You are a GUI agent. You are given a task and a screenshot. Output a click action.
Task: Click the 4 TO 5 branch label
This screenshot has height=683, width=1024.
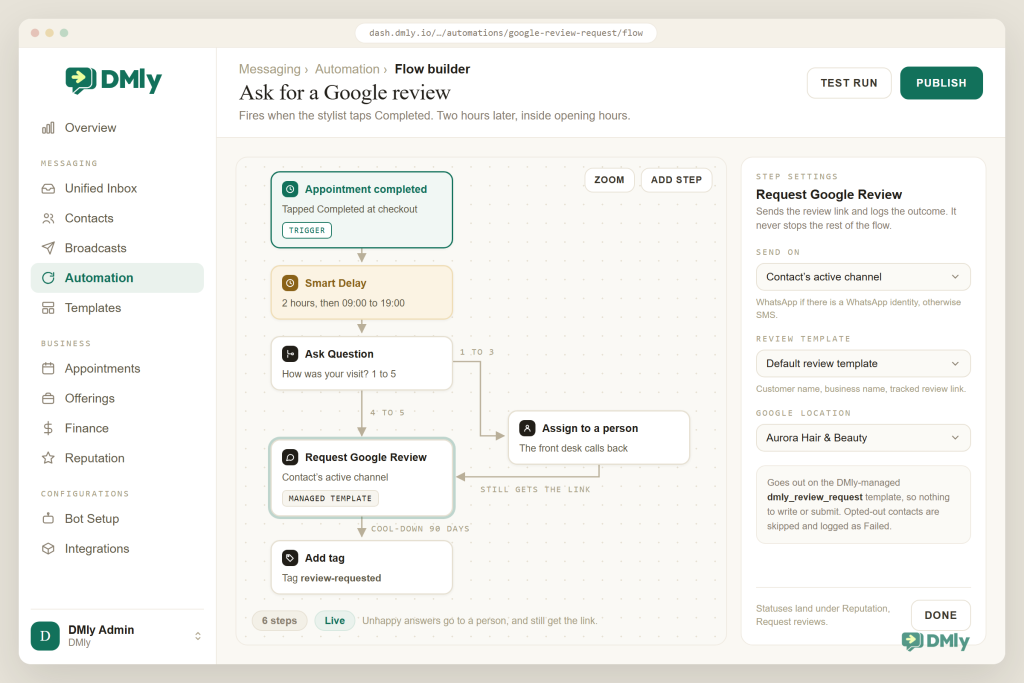387,413
